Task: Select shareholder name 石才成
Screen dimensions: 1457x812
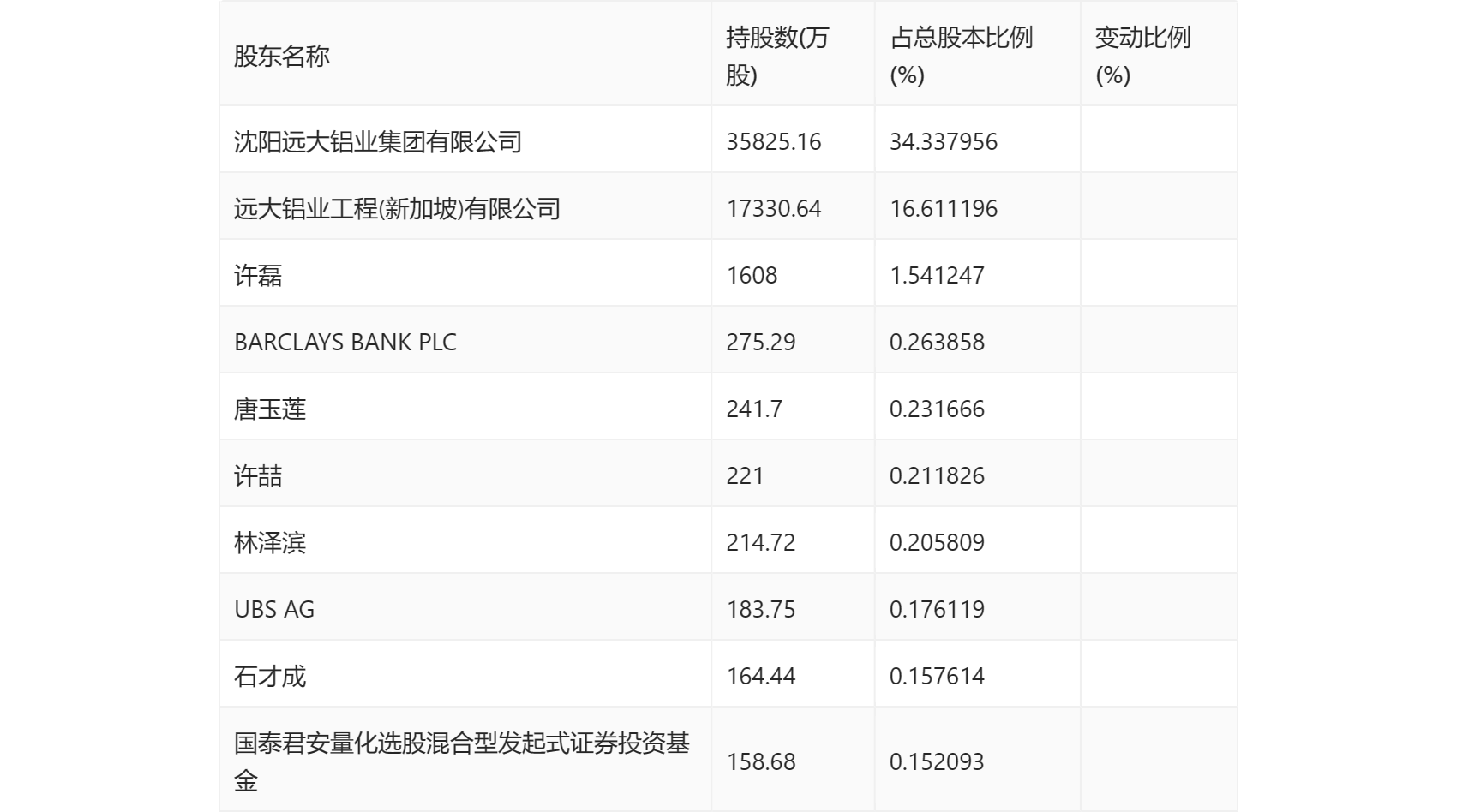Action: pyautogui.click(x=270, y=676)
